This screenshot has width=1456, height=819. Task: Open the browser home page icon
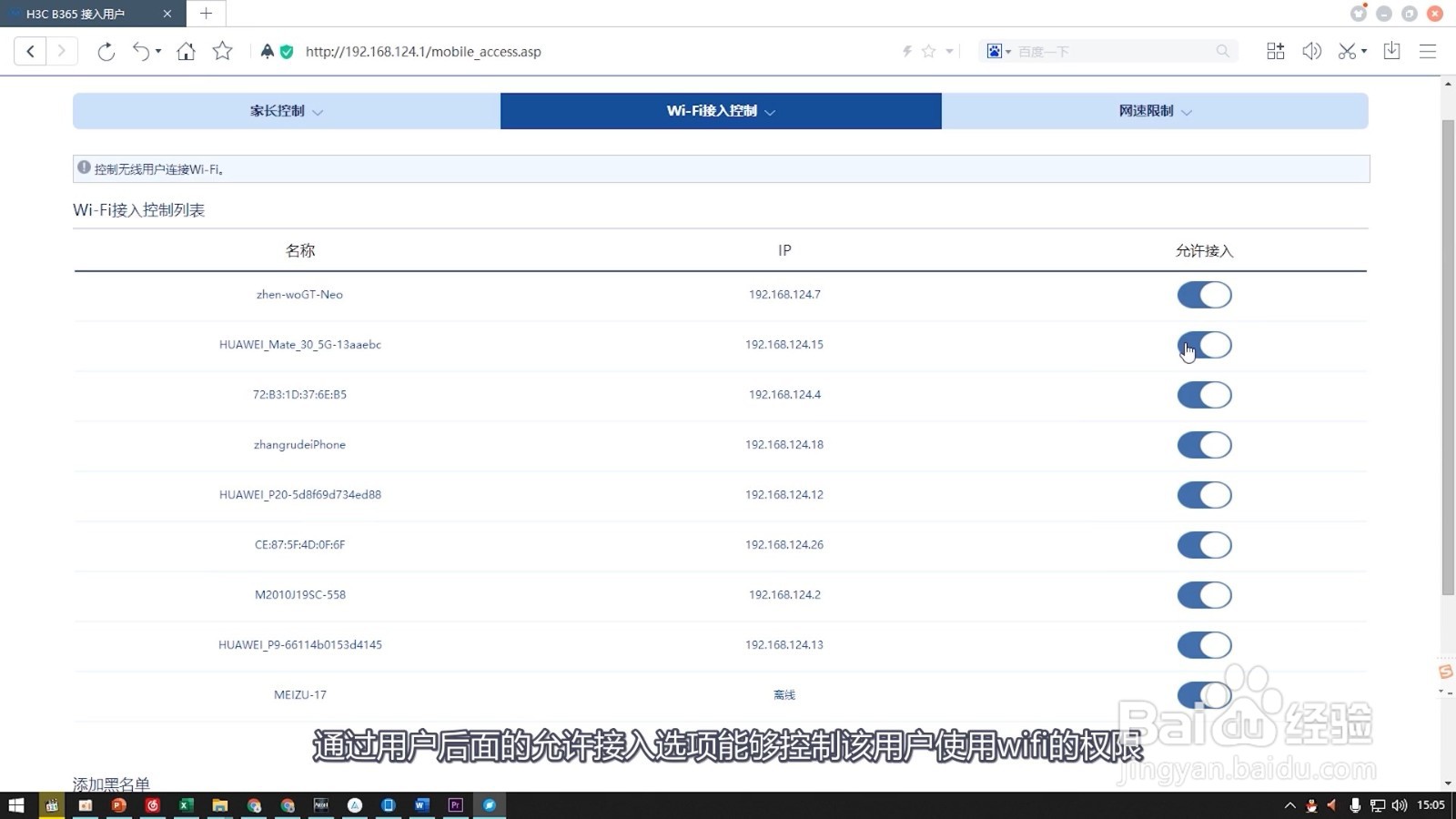(186, 51)
